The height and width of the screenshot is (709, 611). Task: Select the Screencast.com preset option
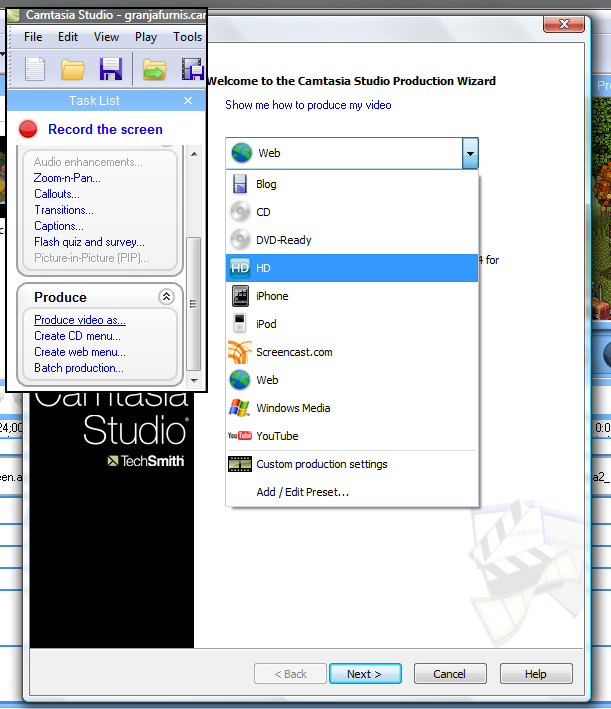tap(294, 352)
